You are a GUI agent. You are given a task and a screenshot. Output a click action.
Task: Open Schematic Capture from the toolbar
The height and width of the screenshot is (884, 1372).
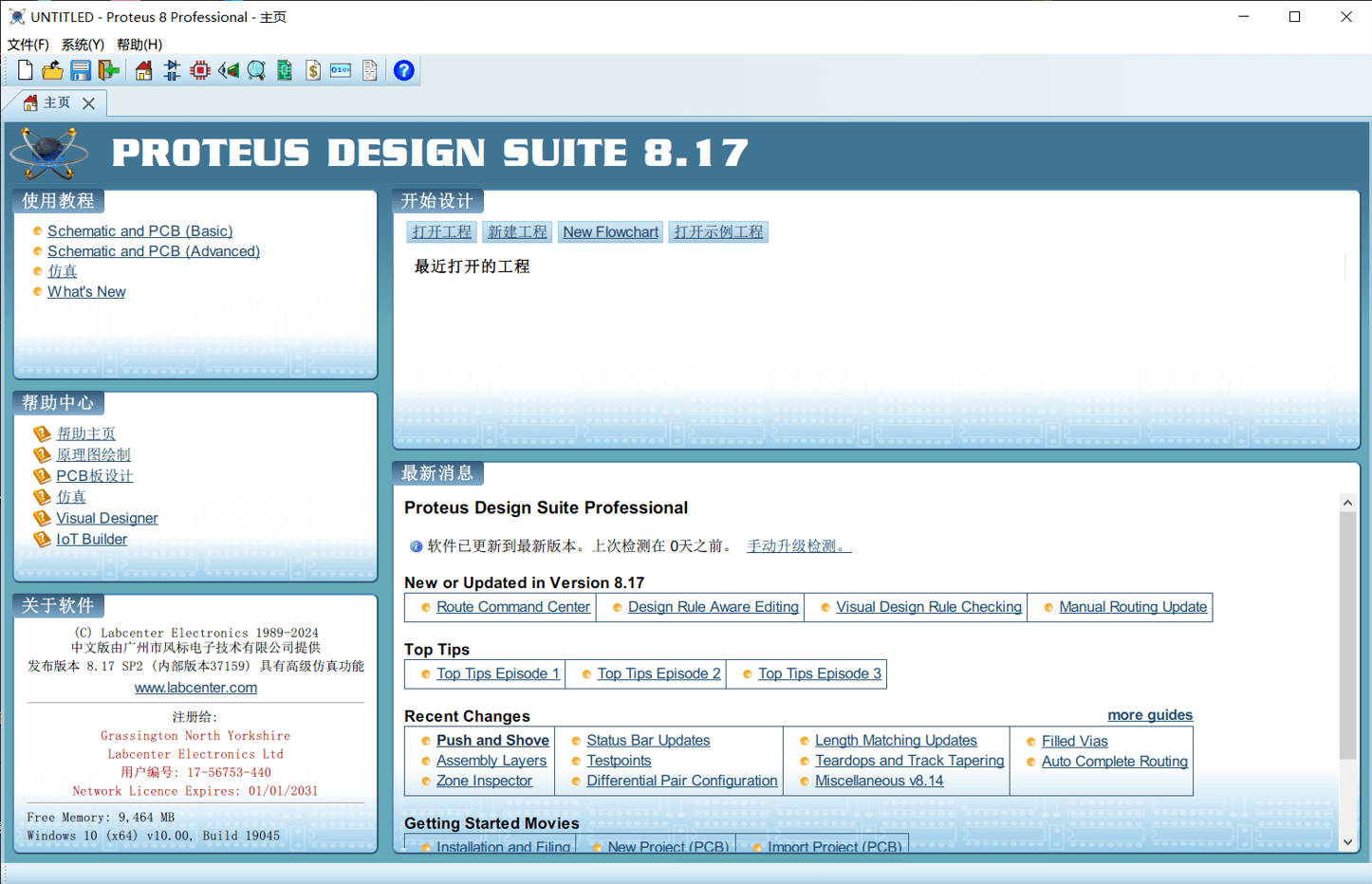[x=172, y=70]
